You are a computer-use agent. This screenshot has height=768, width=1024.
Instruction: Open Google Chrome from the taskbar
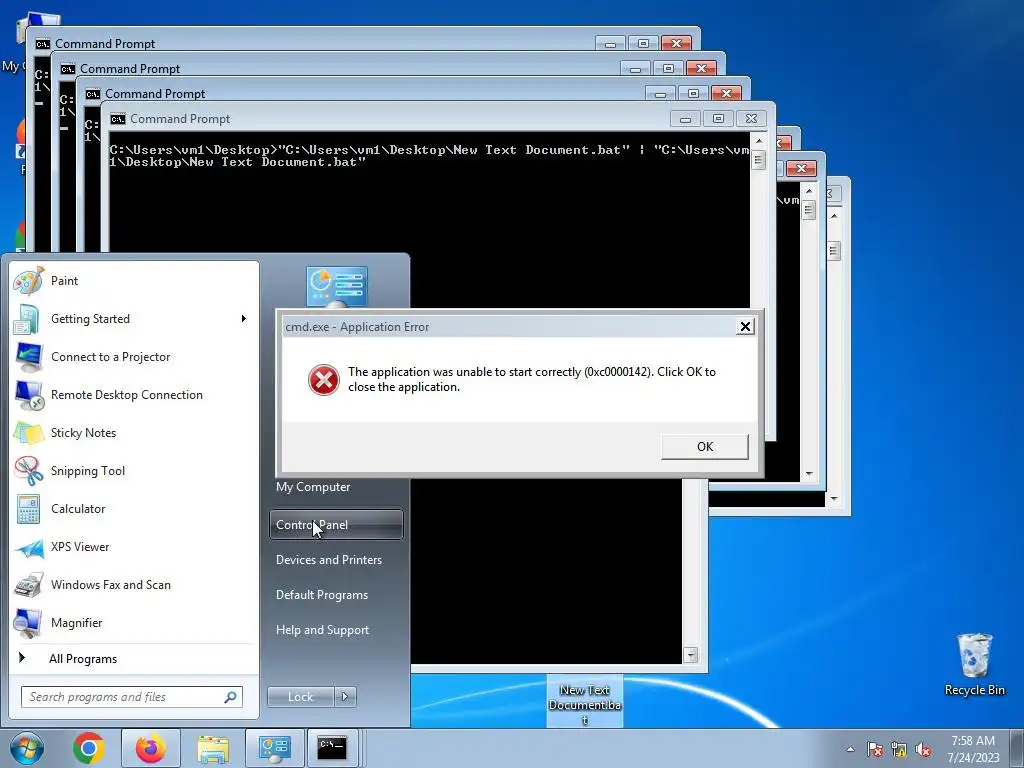[x=89, y=748]
